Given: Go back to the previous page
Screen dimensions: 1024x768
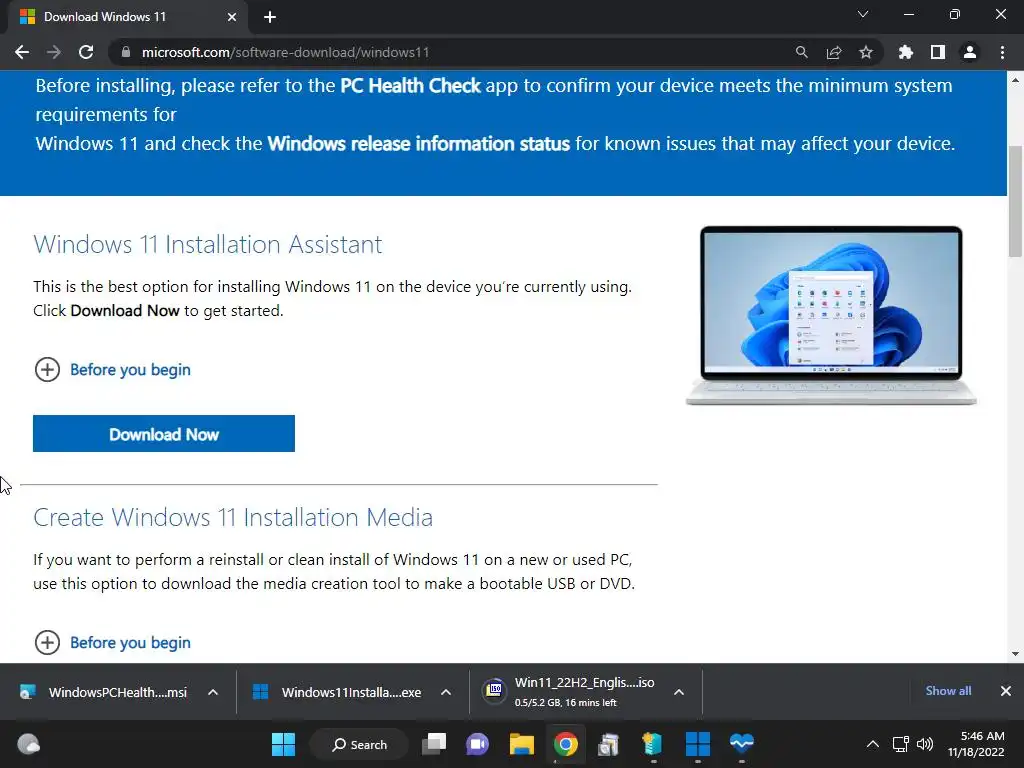Looking at the screenshot, I should tap(22, 52).
